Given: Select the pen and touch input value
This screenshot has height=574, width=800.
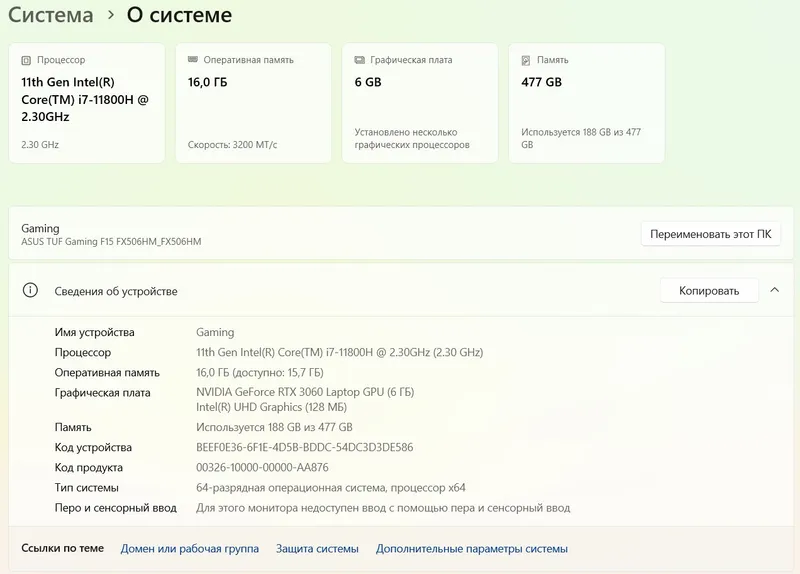Looking at the screenshot, I should pyautogui.click(x=383, y=508).
